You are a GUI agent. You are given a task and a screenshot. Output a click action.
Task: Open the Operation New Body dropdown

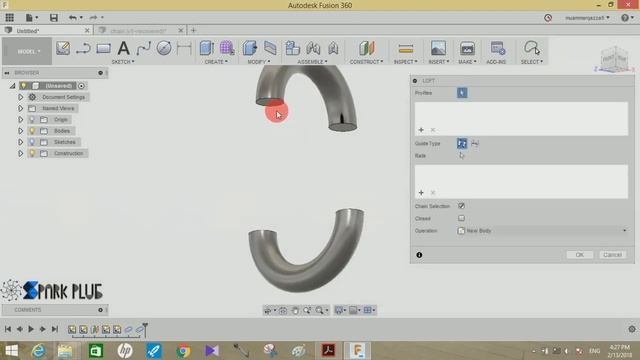tap(542, 231)
